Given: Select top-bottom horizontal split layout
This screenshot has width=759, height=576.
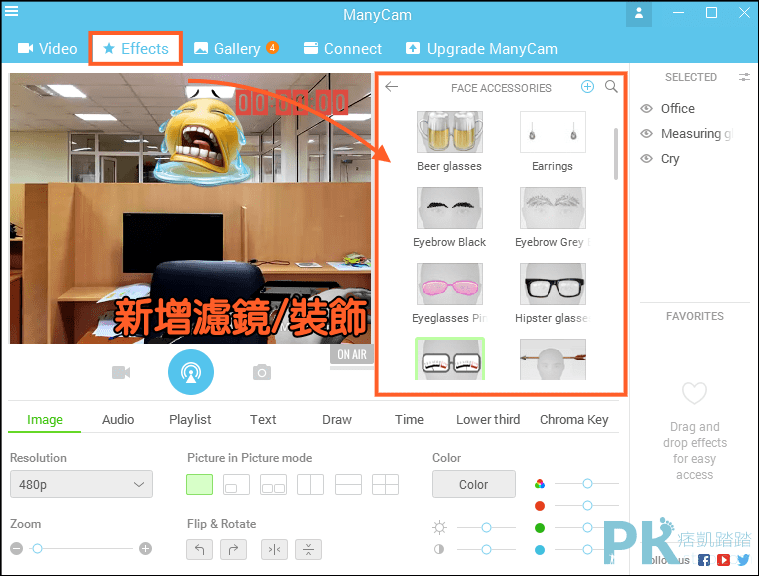Looking at the screenshot, I should tap(348, 485).
